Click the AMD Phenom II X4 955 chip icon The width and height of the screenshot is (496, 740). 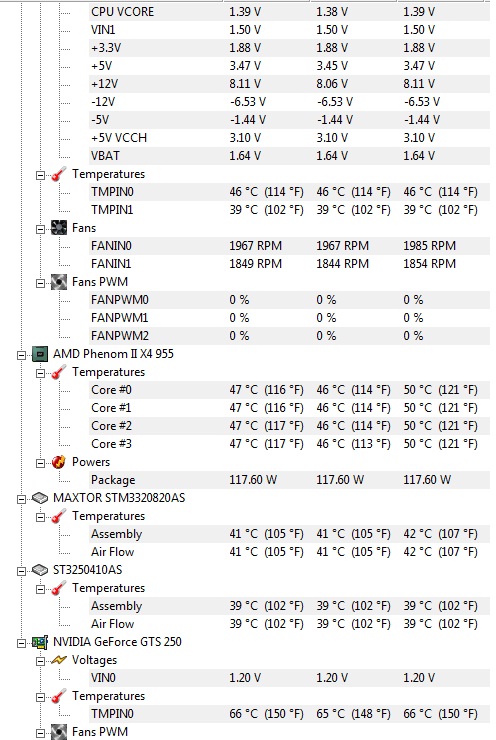click(40, 354)
